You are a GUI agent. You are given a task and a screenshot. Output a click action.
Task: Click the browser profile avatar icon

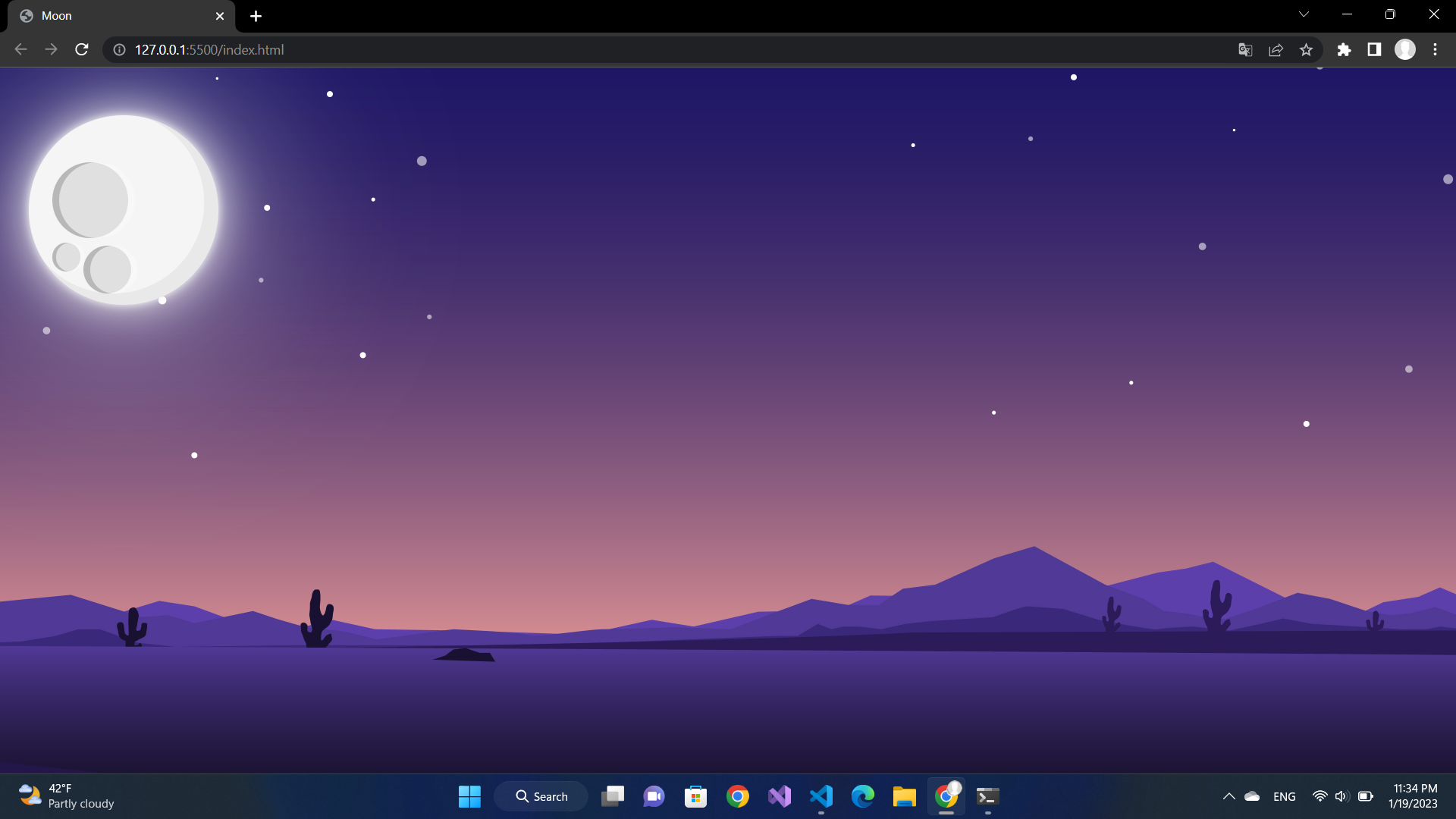pyautogui.click(x=1405, y=49)
